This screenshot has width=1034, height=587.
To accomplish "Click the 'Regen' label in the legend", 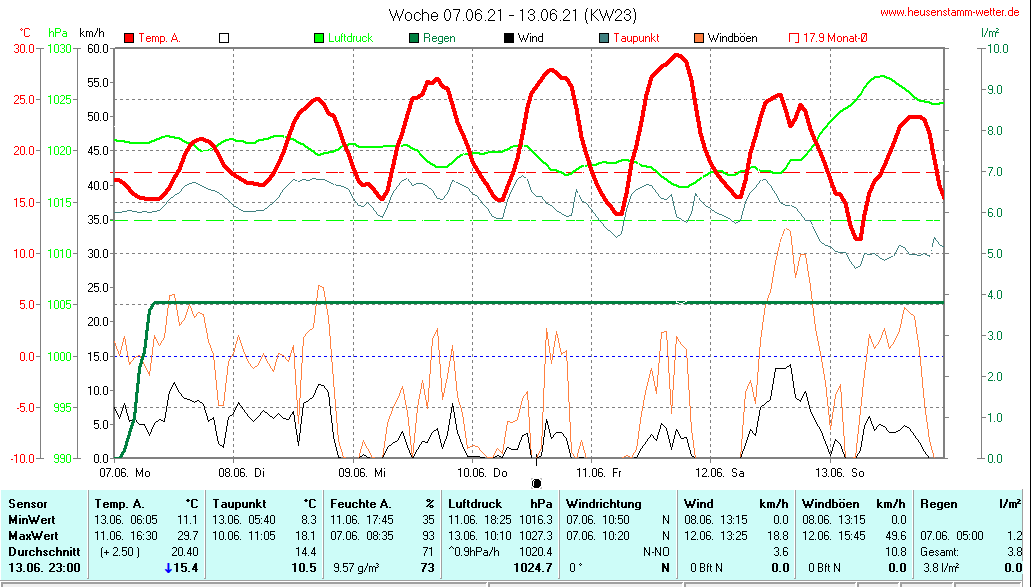I will [439, 38].
